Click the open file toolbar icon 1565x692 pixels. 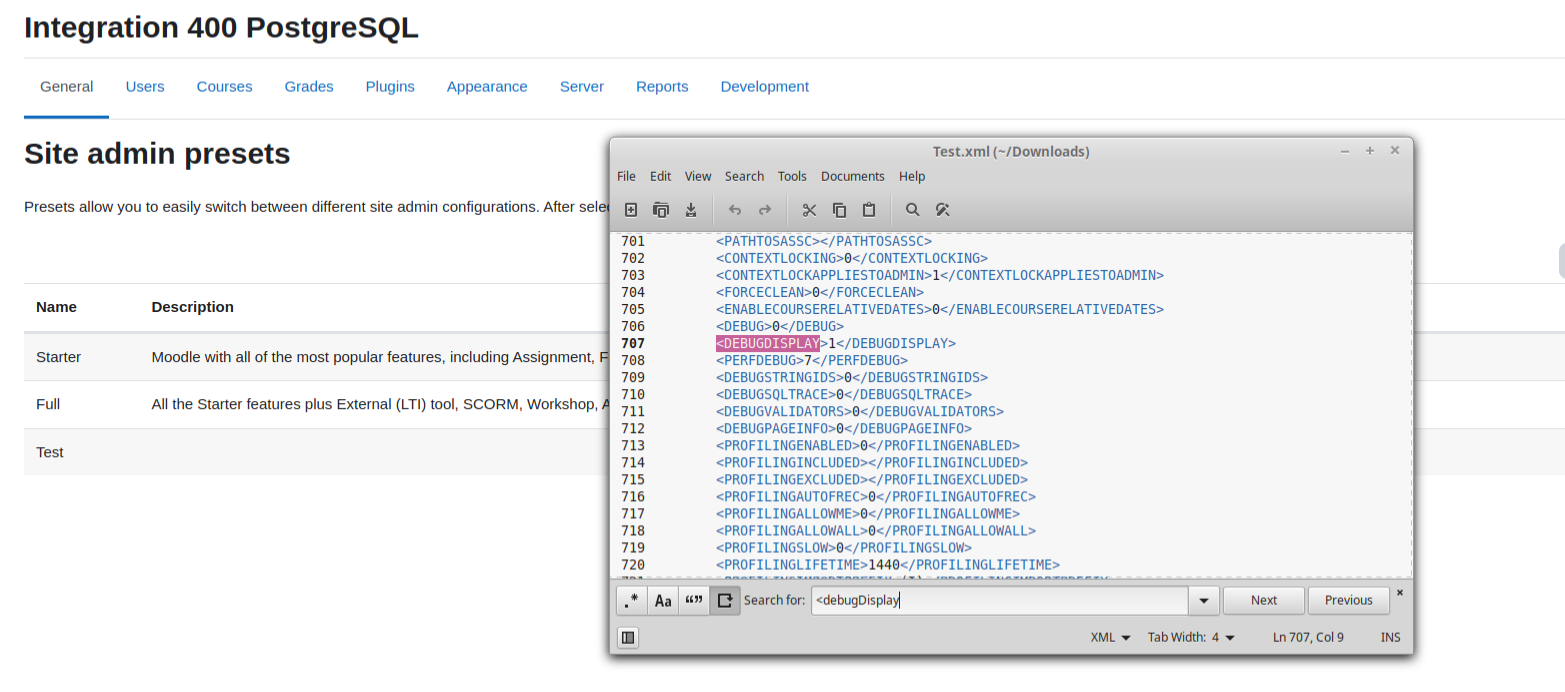(x=660, y=210)
